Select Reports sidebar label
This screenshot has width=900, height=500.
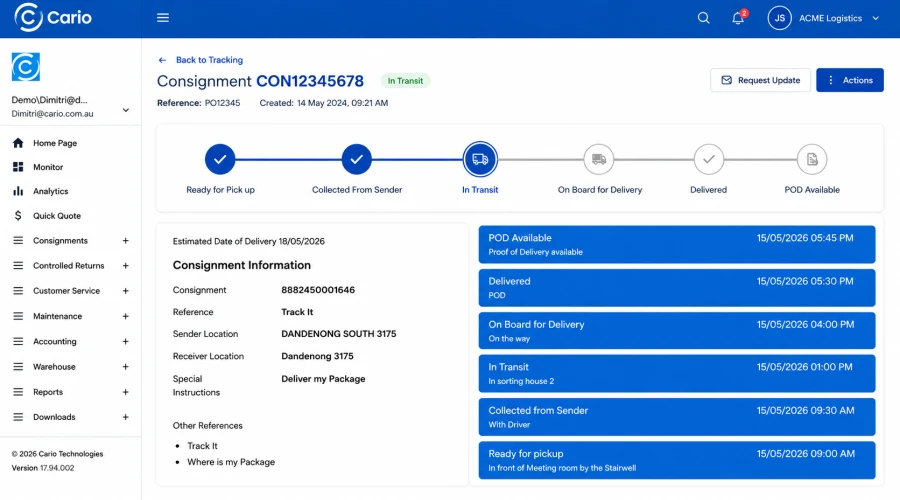[x=48, y=392]
